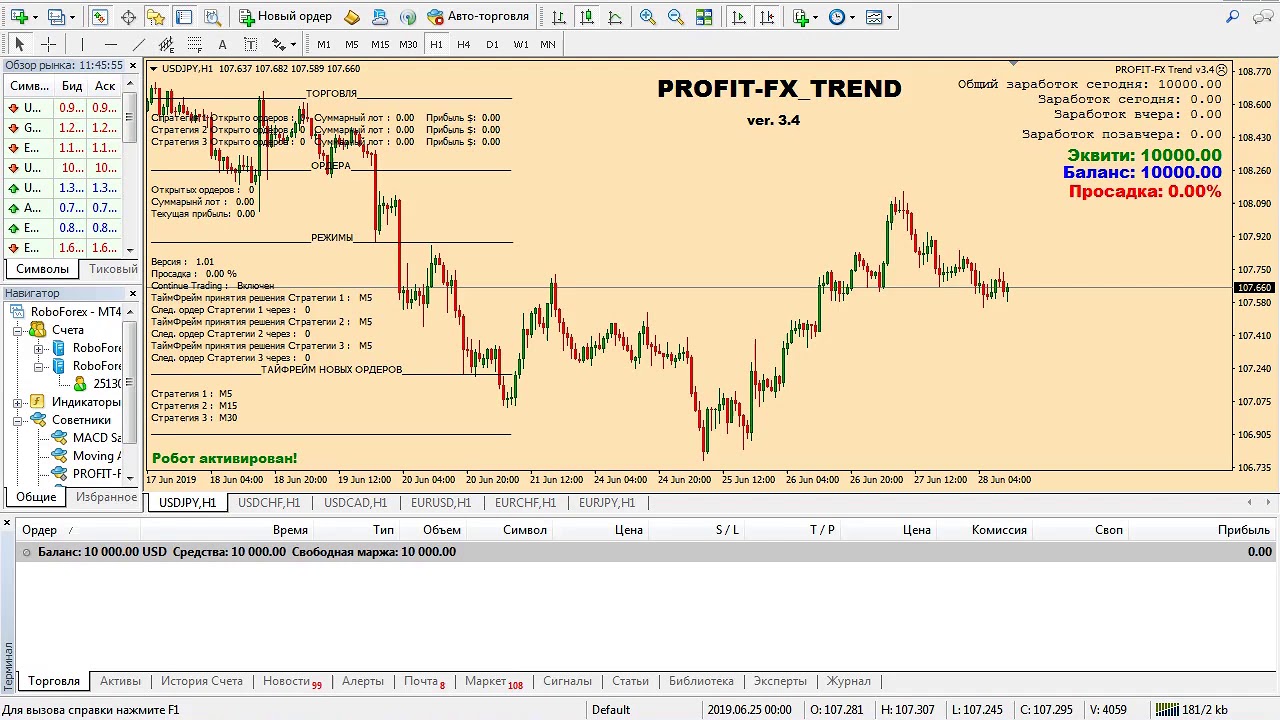Screen dimensions: 1280x720
Task: Select the M15 timeframe
Action: point(380,44)
